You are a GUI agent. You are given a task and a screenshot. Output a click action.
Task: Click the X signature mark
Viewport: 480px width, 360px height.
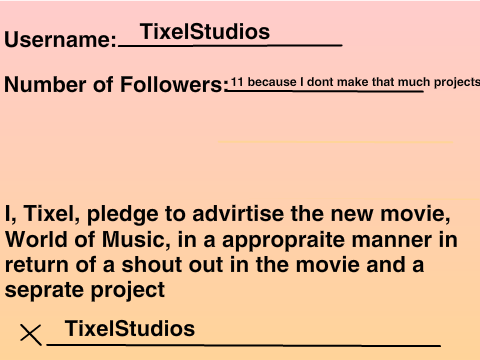(31, 334)
